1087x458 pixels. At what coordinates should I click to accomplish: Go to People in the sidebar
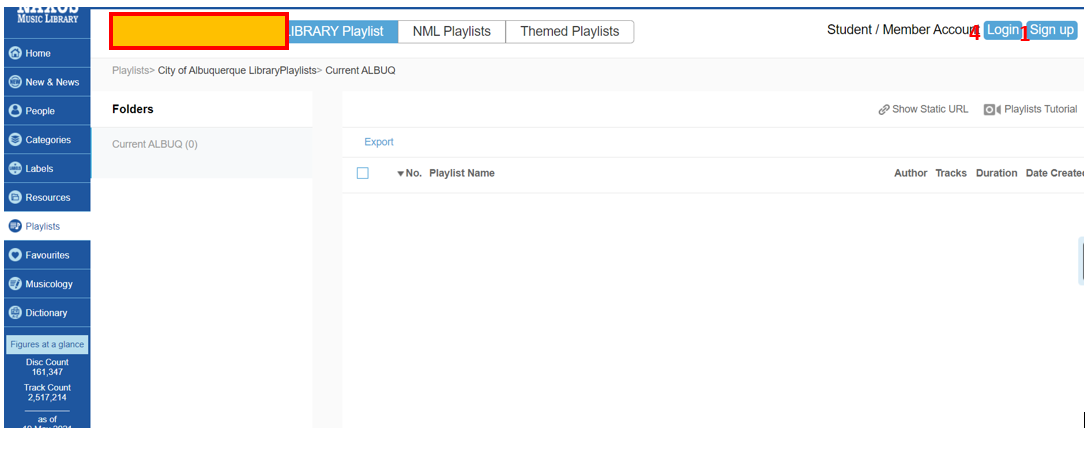(x=47, y=111)
